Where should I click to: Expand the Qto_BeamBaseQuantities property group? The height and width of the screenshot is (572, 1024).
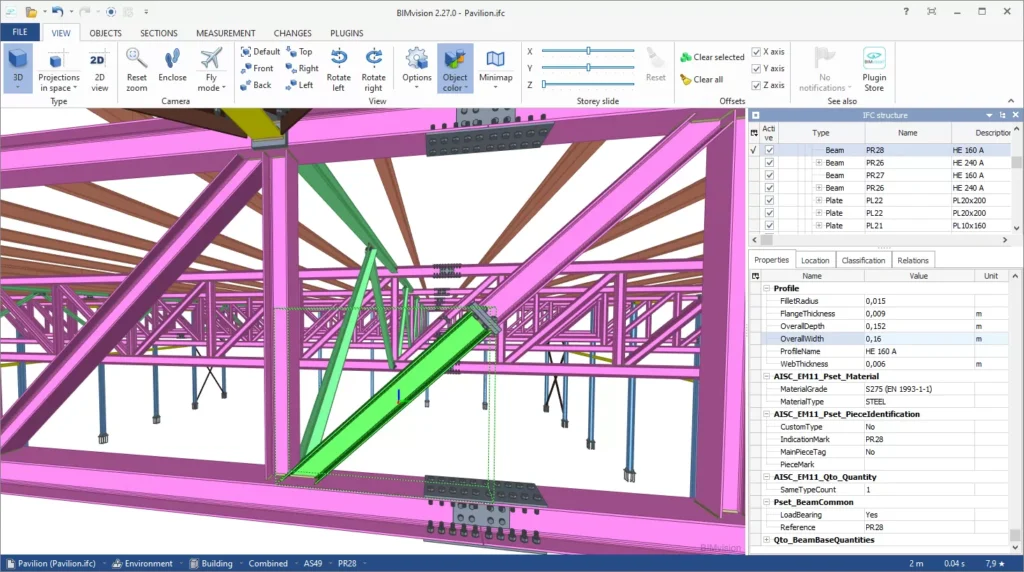point(766,540)
